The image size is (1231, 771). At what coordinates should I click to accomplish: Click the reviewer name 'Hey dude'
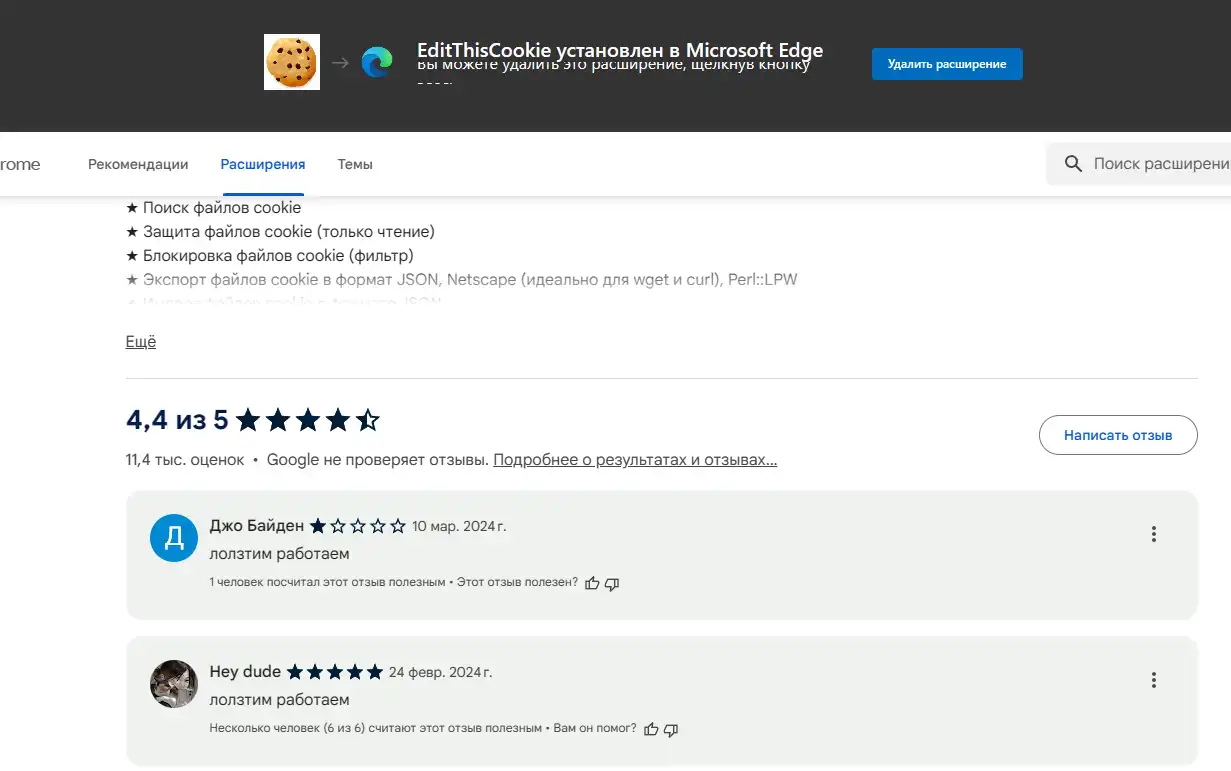(245, 672)
